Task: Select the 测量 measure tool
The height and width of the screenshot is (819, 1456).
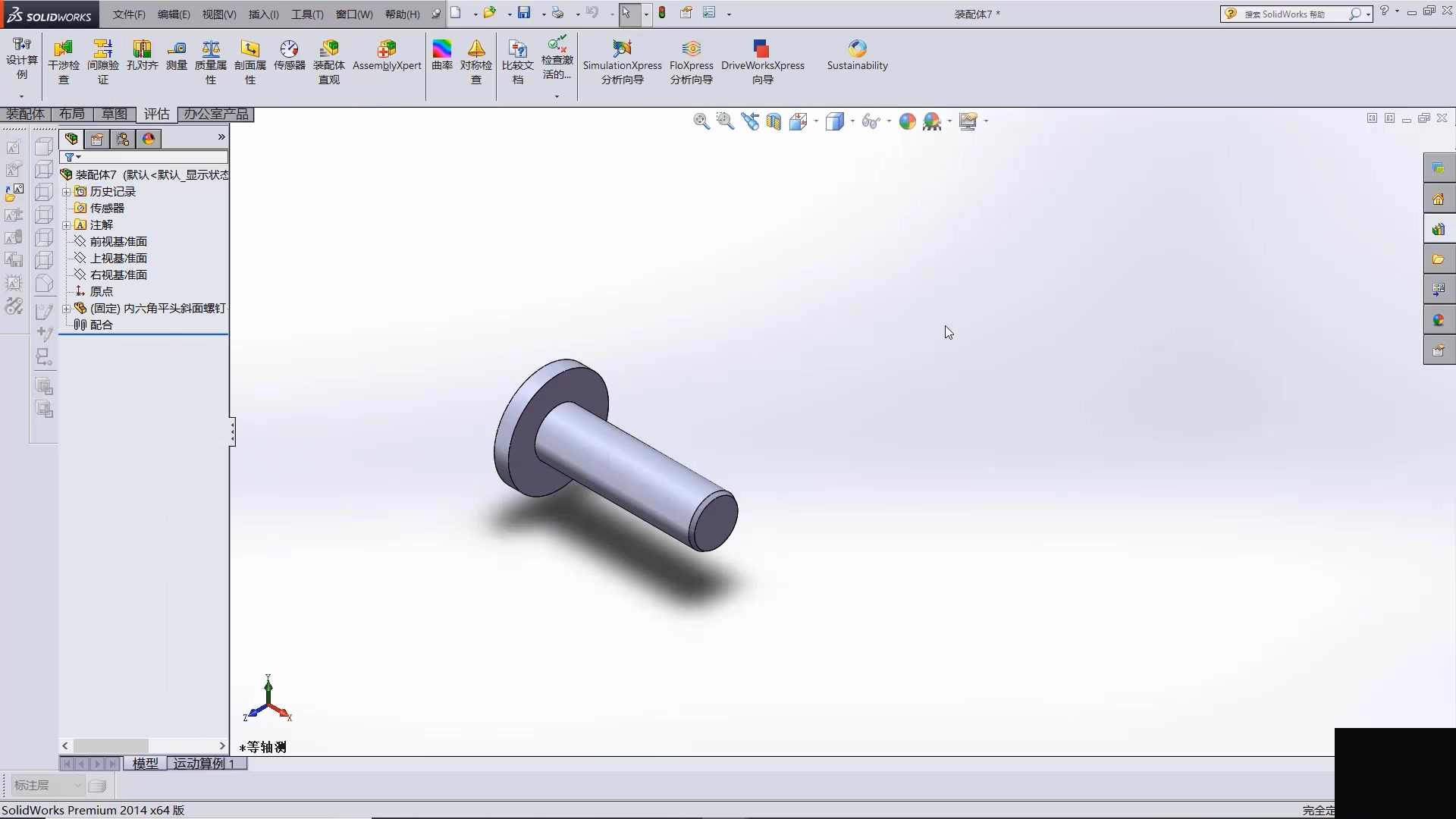Action: (x=176, y=57)
